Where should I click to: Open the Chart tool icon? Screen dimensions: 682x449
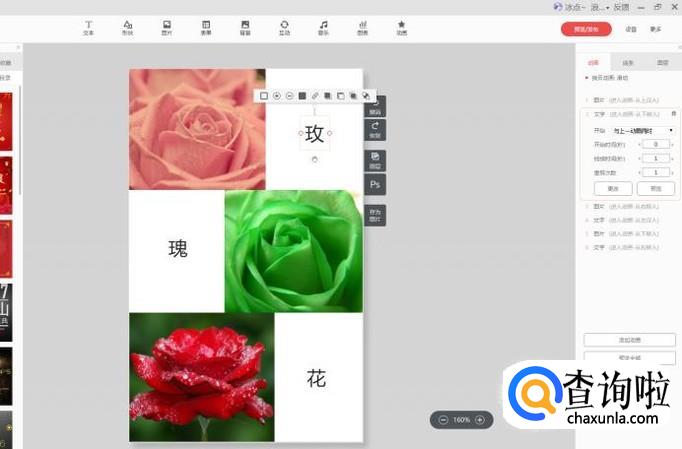click(x=363, y=28)
